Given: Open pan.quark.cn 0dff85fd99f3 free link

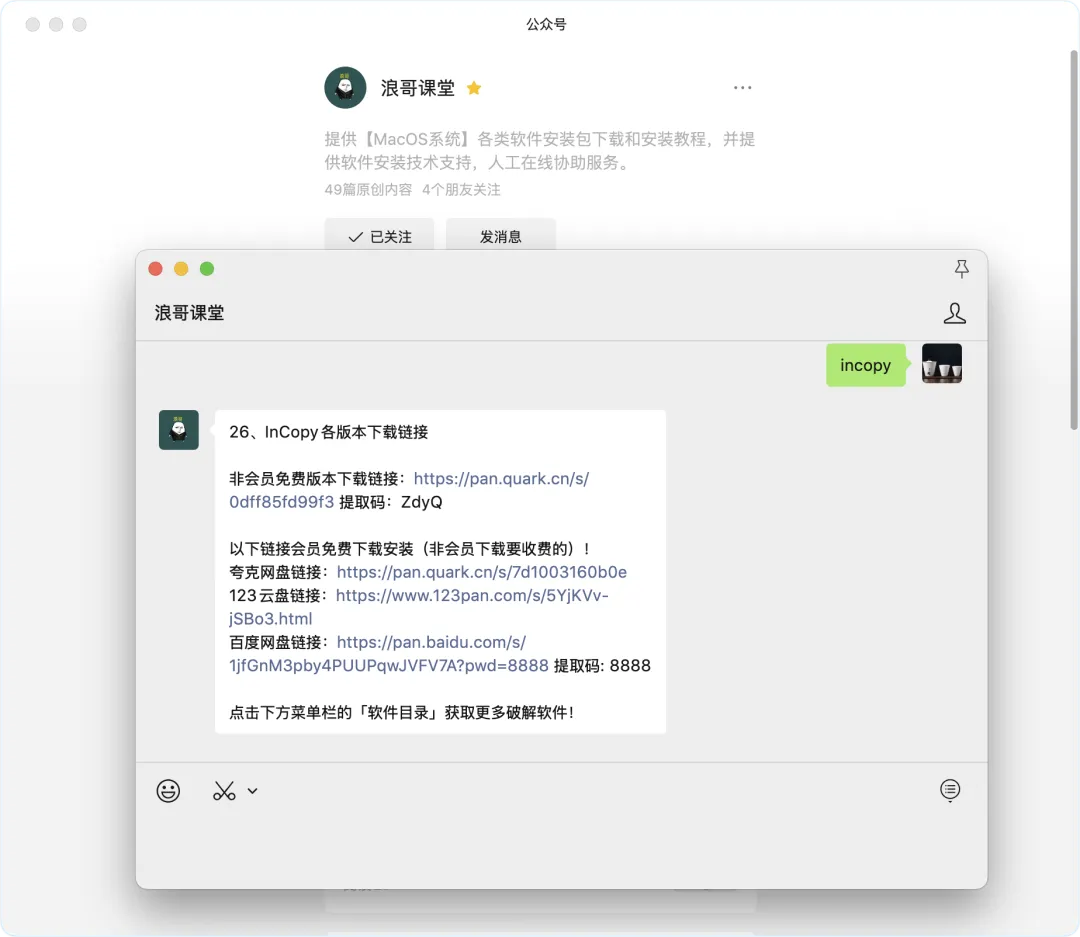Looking at the screenshot, I should click(409, 490).
